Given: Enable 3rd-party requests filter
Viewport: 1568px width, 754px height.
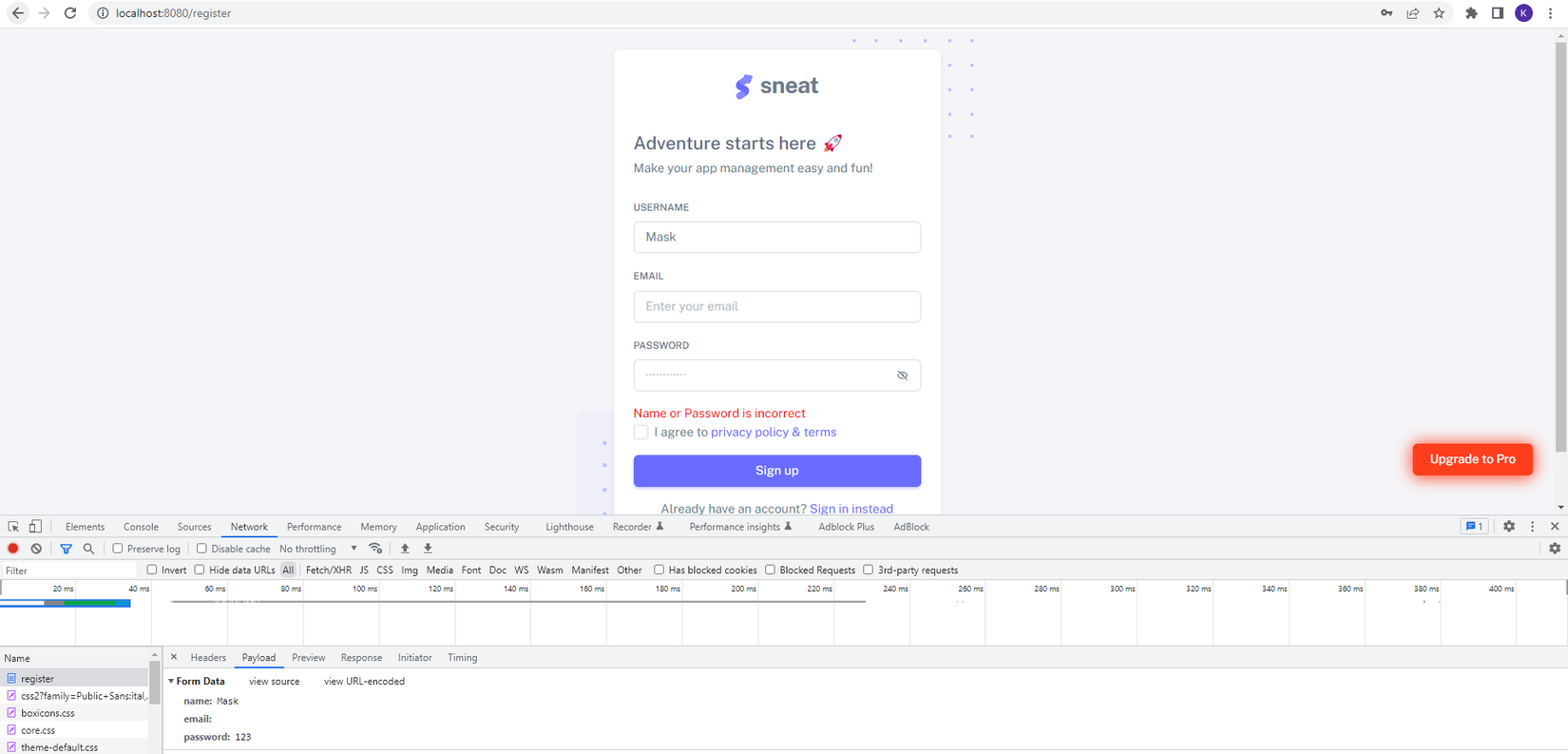Looking at the screenshot, I should [869, 570].
